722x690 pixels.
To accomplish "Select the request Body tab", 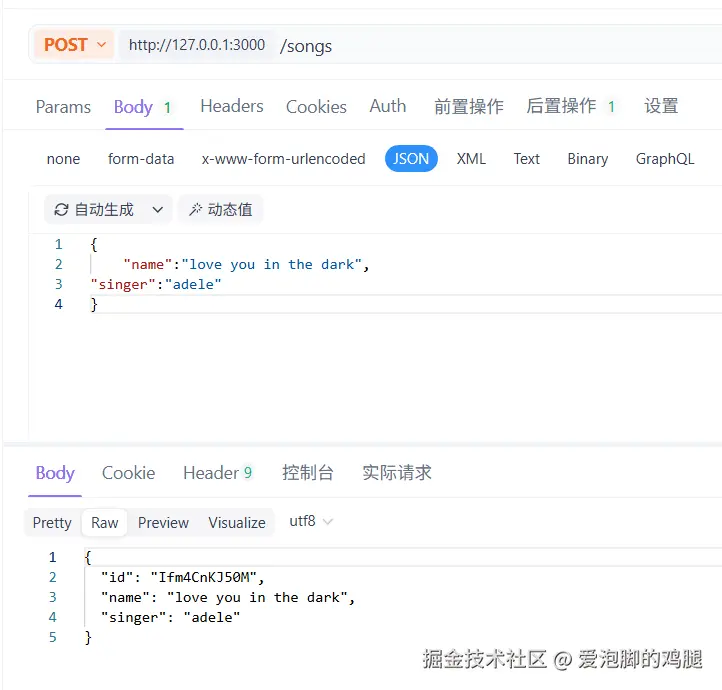I will click(143, 107).
